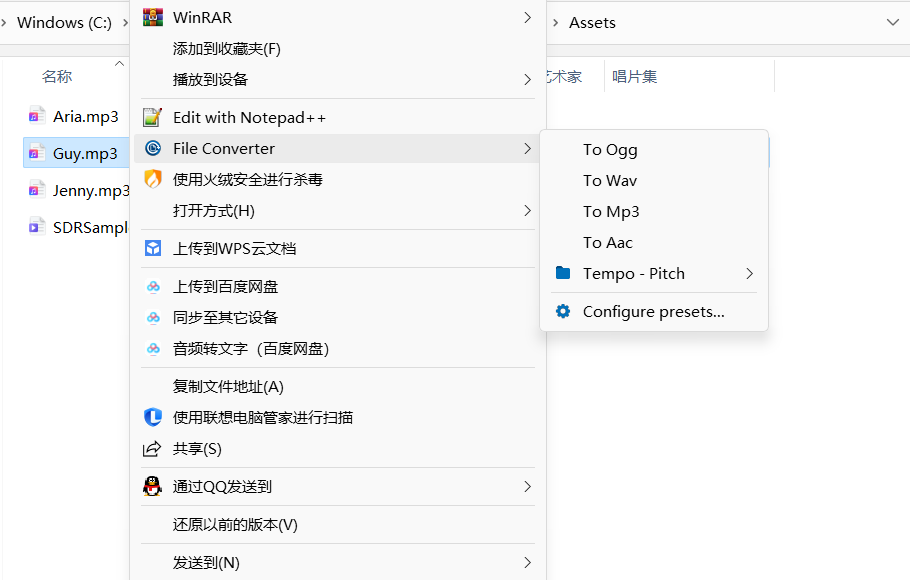
Task: Select To Ogg in File Converter submenu
Action: 610,149
